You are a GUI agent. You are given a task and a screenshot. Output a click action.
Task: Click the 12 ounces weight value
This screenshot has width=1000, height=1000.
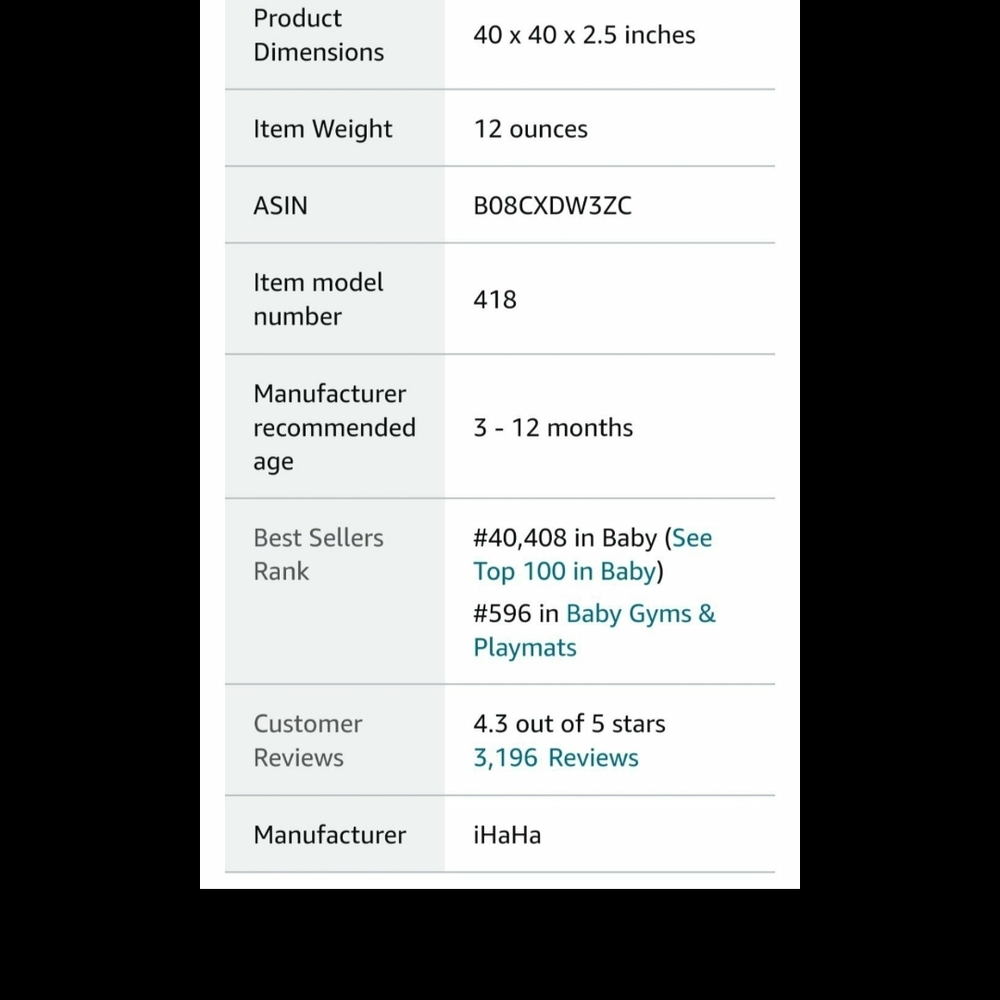(x=531, y=129)
